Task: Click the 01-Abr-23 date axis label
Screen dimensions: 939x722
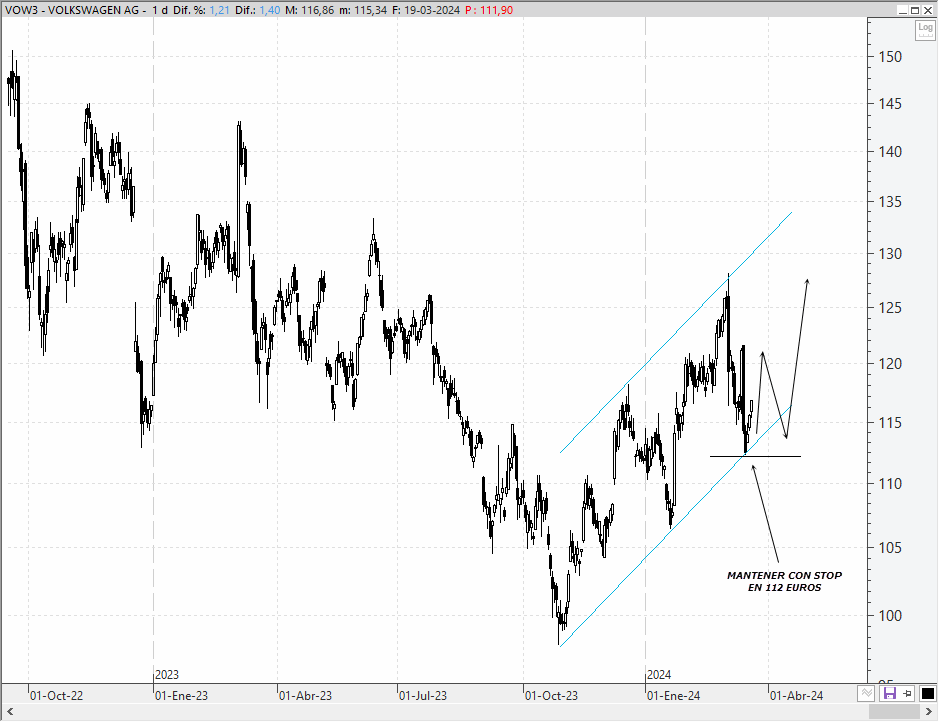Action: tap(305, 696)
